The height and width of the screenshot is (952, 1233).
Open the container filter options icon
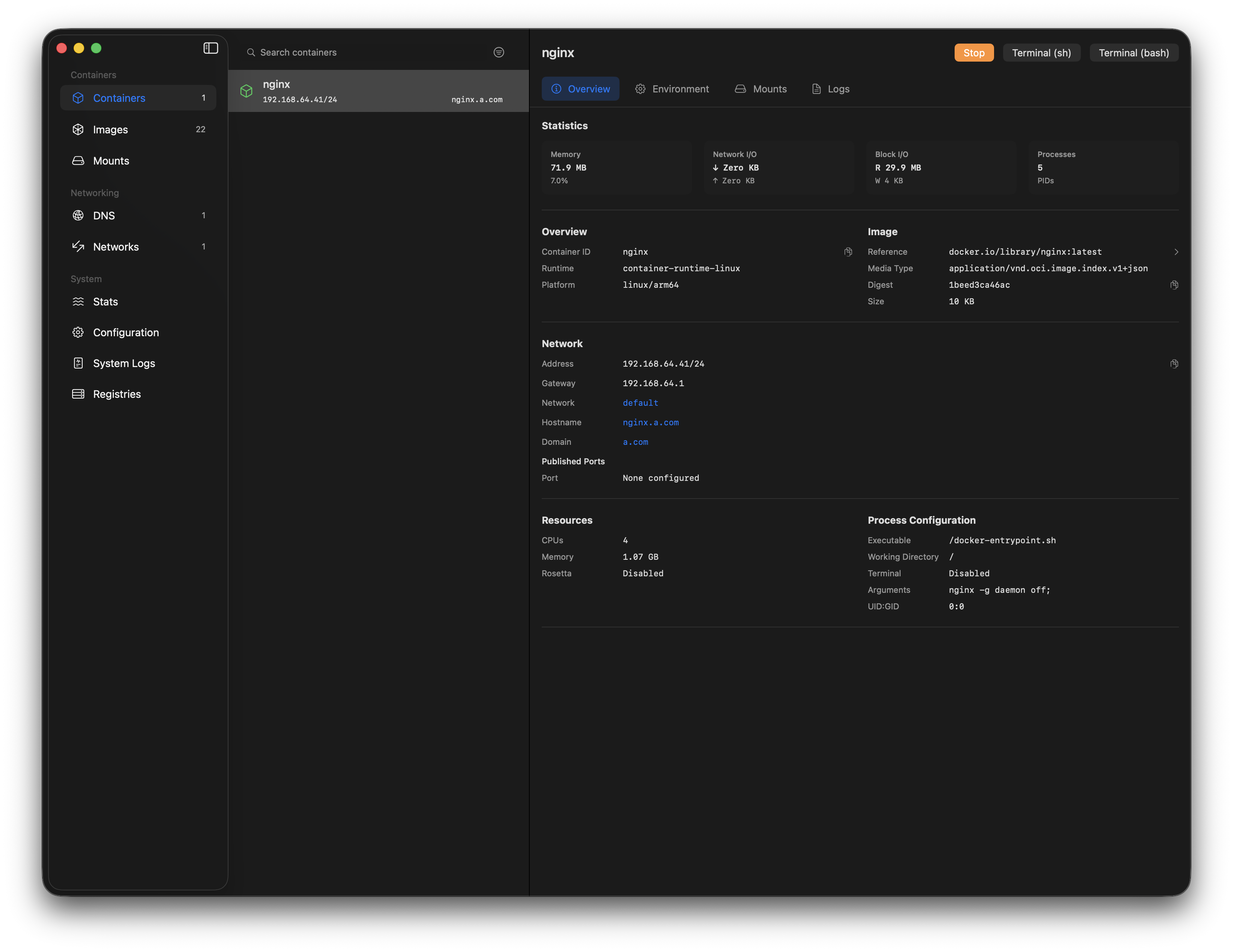[x=499, y=52]
